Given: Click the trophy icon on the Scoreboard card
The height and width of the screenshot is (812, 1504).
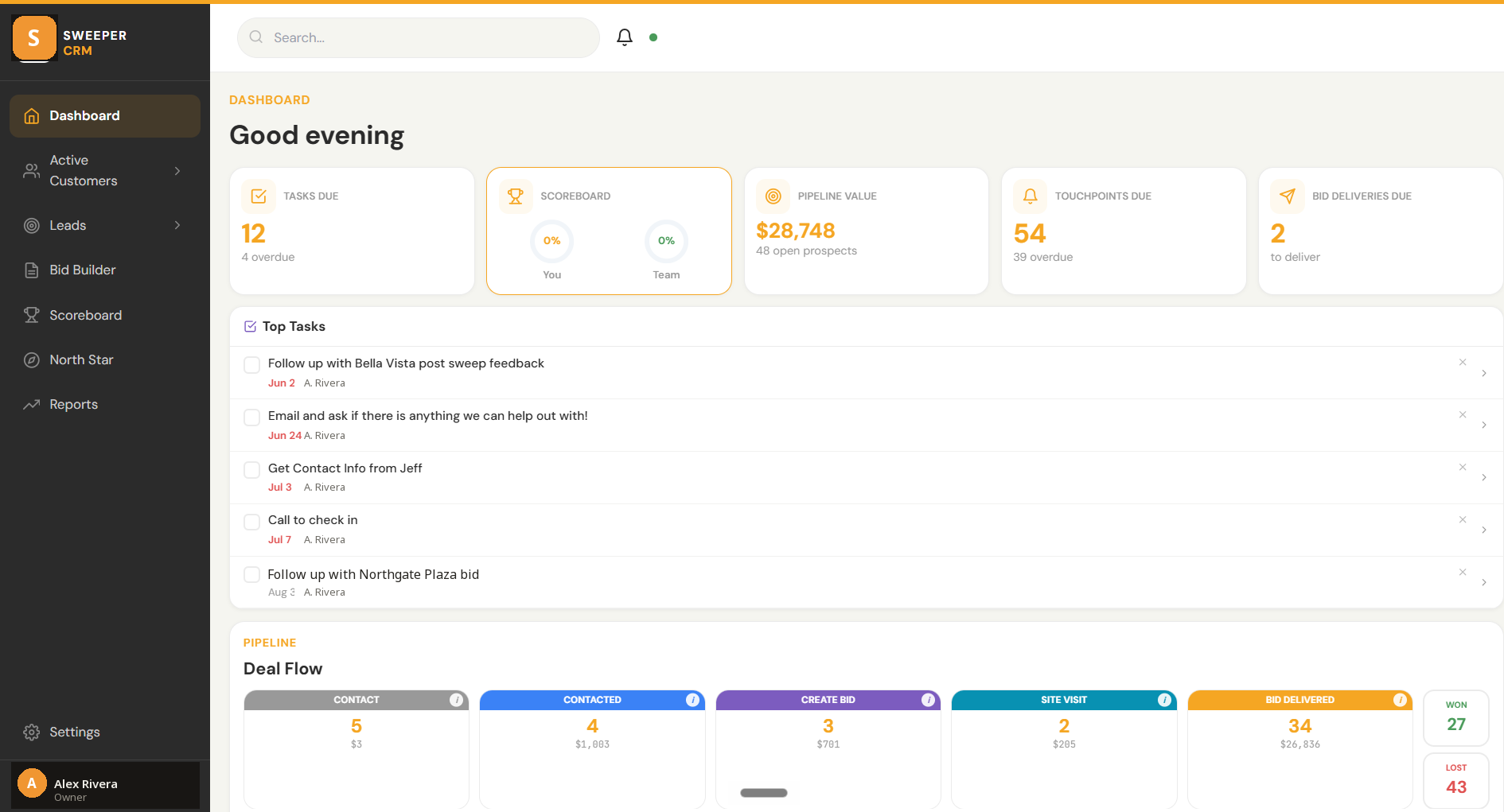Looking at the screenshot, I should click(x=516, y=196).
